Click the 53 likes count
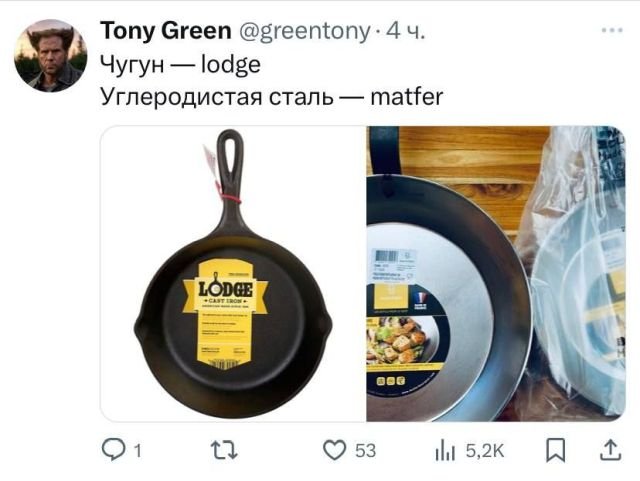This screenshot has width=640, height=481. [x=365, y=451]
